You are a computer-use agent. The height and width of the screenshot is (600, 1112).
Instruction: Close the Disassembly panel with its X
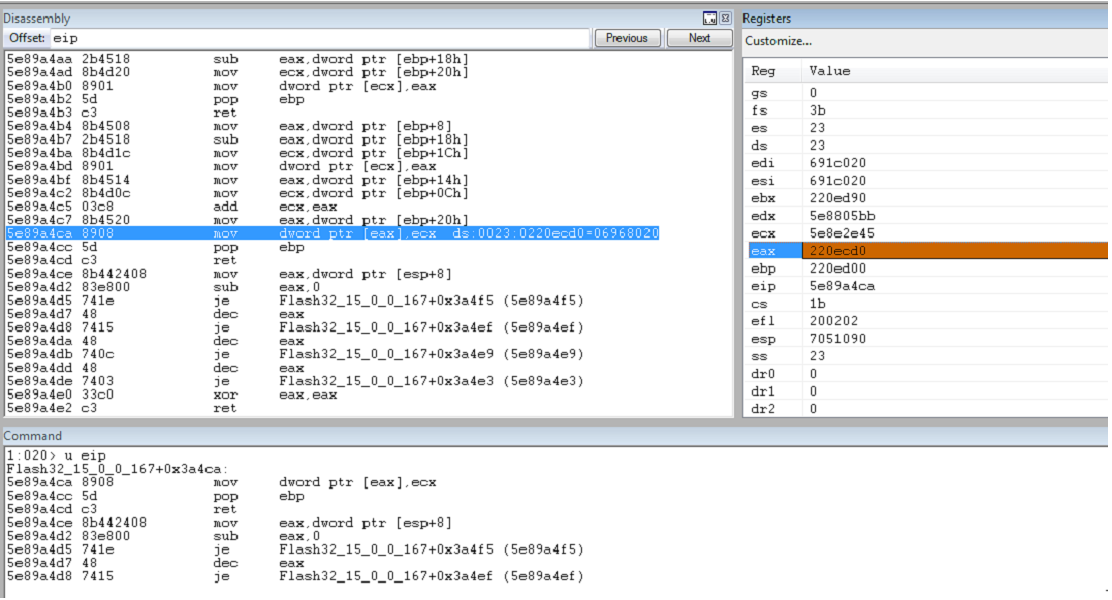(x=725, y=18)
